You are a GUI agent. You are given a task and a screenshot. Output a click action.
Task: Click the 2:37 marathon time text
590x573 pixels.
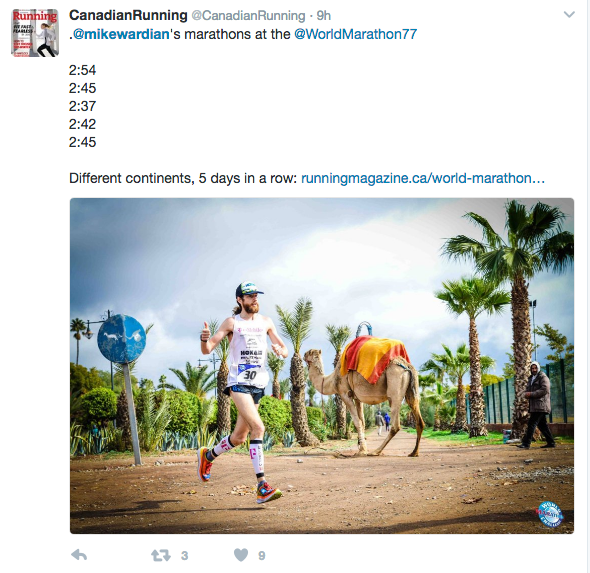82,106
